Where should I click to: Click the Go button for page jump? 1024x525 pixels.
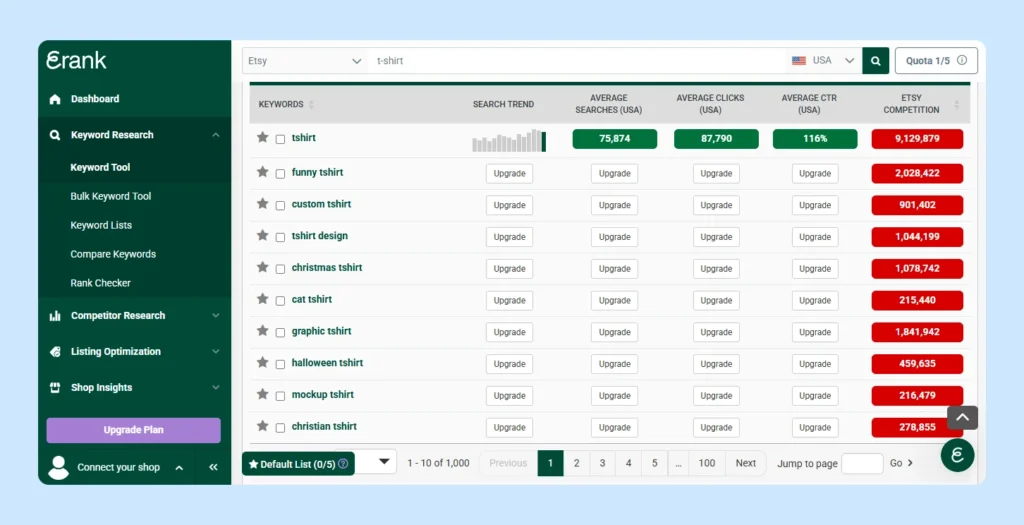(901, 463)
